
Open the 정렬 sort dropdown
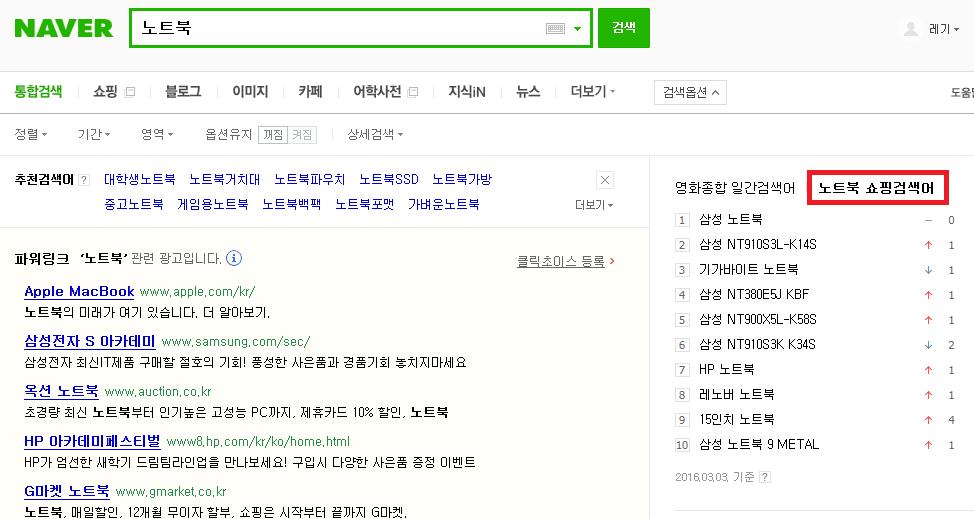point(30,134)
